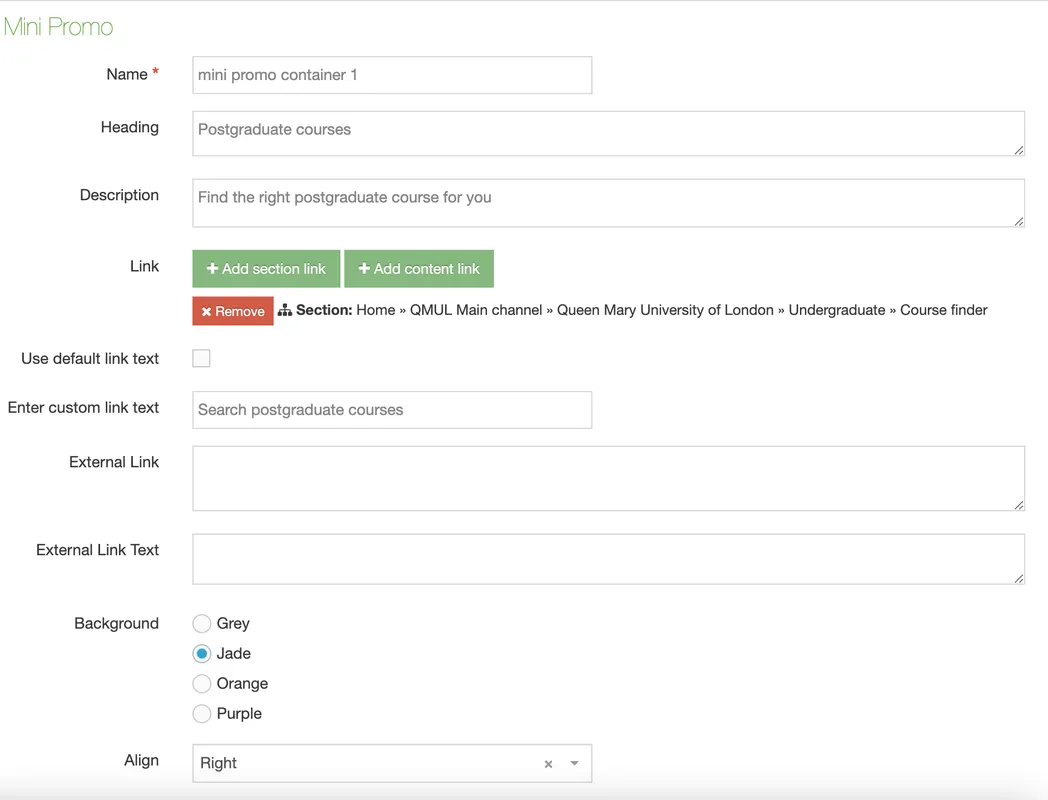Click into the Description text area
Image resolution: width=1048 pixels, height=800 pixels.
(x=608, y=203)
